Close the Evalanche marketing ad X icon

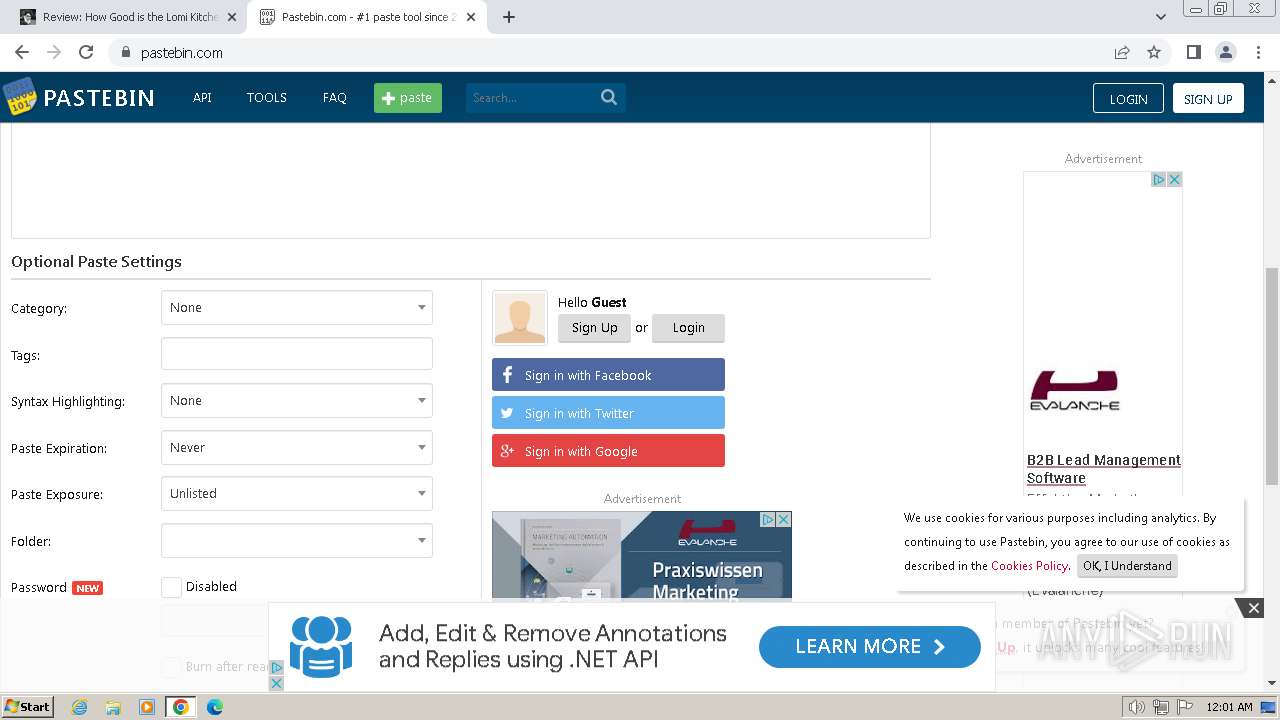tap(784, 519)
